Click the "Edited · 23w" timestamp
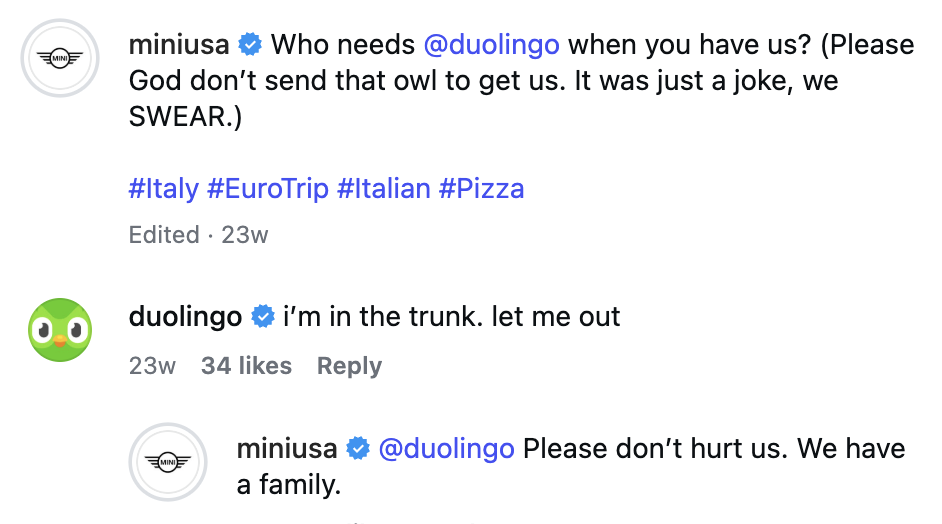The image size is (942, 524). [x=198, y=235]
